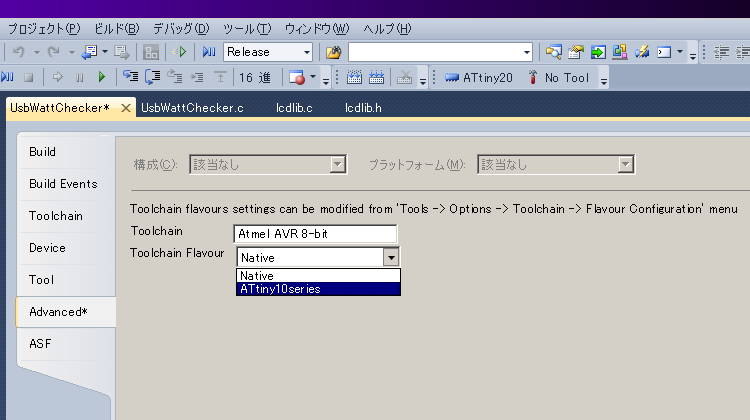
Task: Open the Undo history dropdown arrow
Action: pyautogui.click(x=36, y=52)
